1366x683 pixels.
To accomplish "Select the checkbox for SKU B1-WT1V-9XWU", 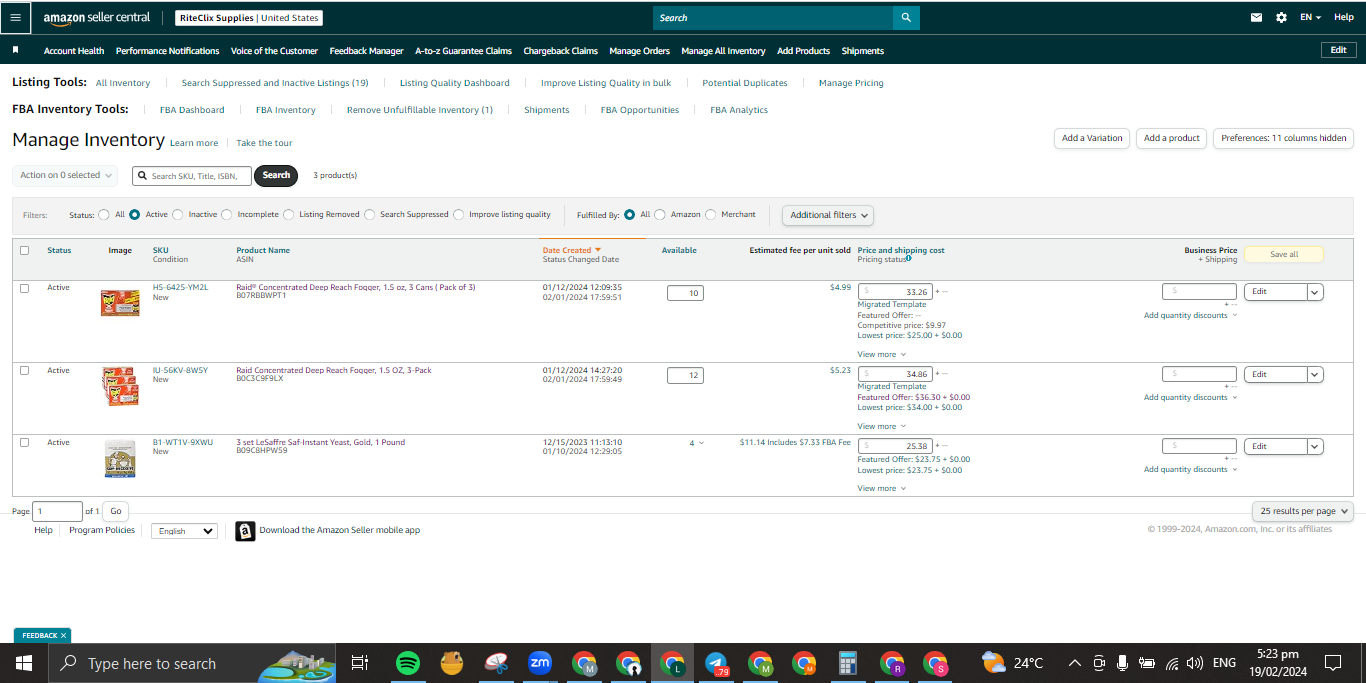I will coord(25,442).
